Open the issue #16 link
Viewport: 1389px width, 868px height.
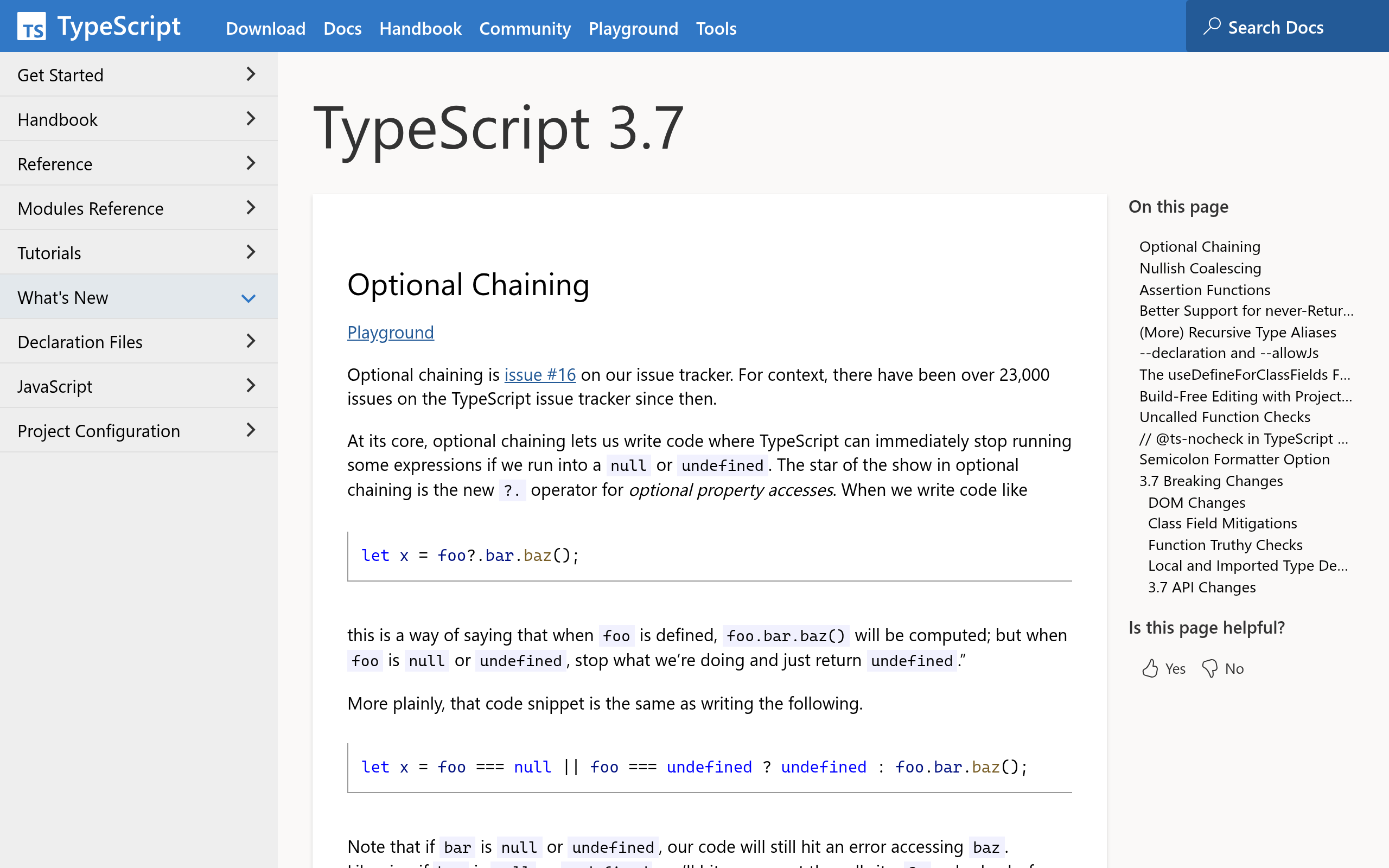point(540,374)
